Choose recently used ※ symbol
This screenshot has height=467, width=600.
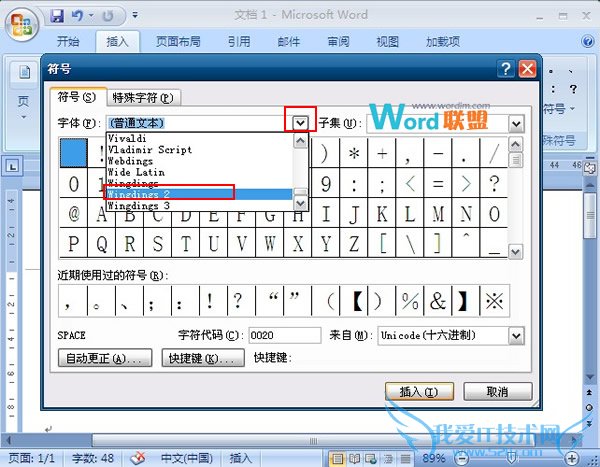click(494, 301)
